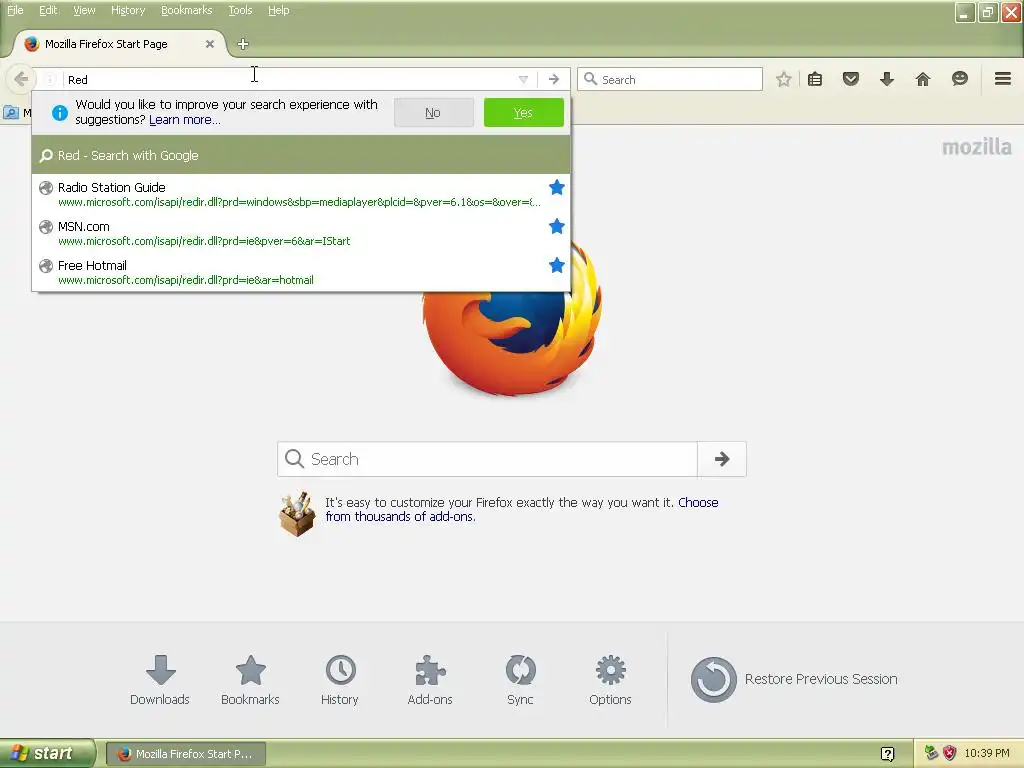The width and height of the screenshot is (1024, 768).
Task: Open the downloads arrow in toolbar
Action: point(886,80)
